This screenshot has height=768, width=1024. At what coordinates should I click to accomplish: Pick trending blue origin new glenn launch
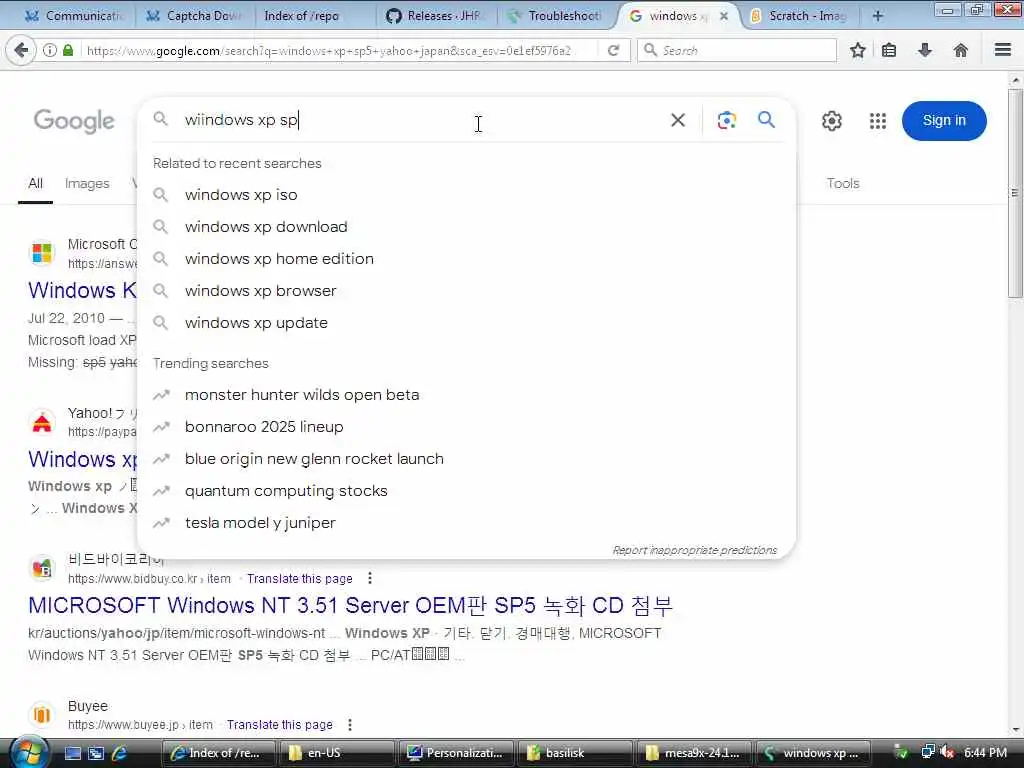click(466, 458)
